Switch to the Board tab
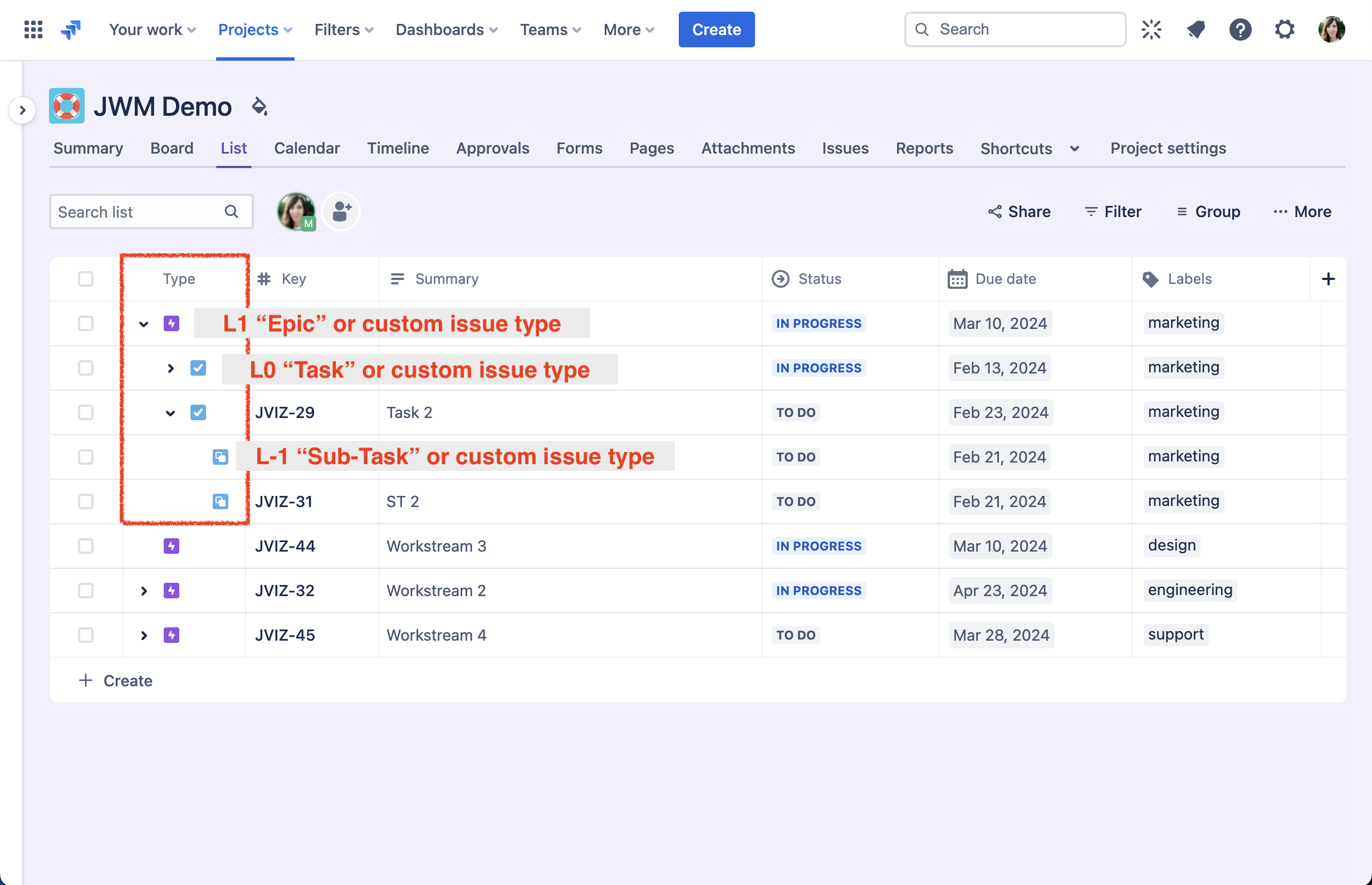The height and width of the screenshot is (885, 1372). tap(171, 147)
